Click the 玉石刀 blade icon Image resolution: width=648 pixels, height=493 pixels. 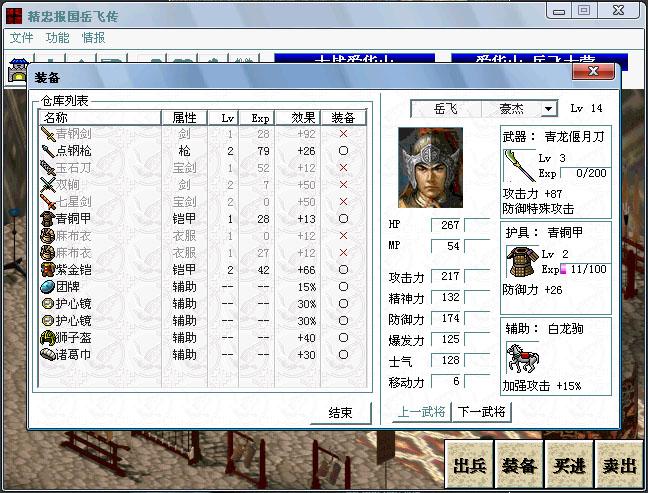coord(48,168)
